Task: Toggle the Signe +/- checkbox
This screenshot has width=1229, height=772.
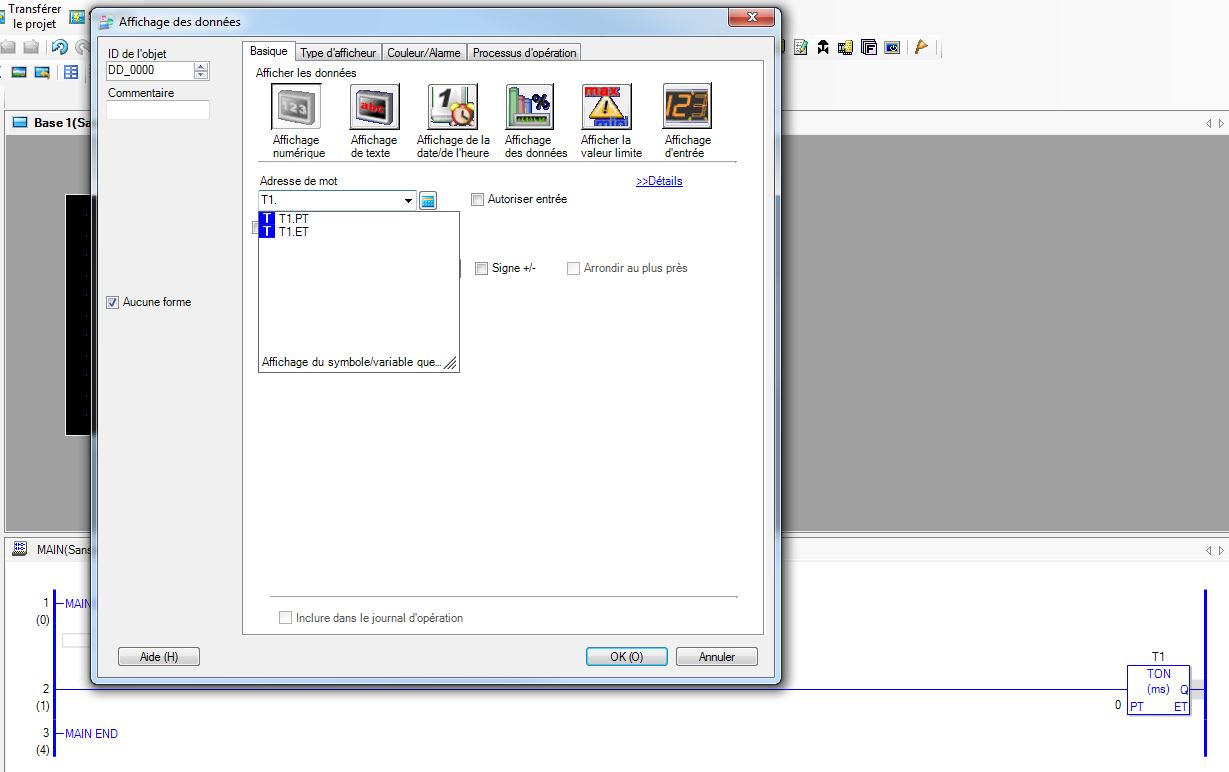Action: (x=481, y=269)
